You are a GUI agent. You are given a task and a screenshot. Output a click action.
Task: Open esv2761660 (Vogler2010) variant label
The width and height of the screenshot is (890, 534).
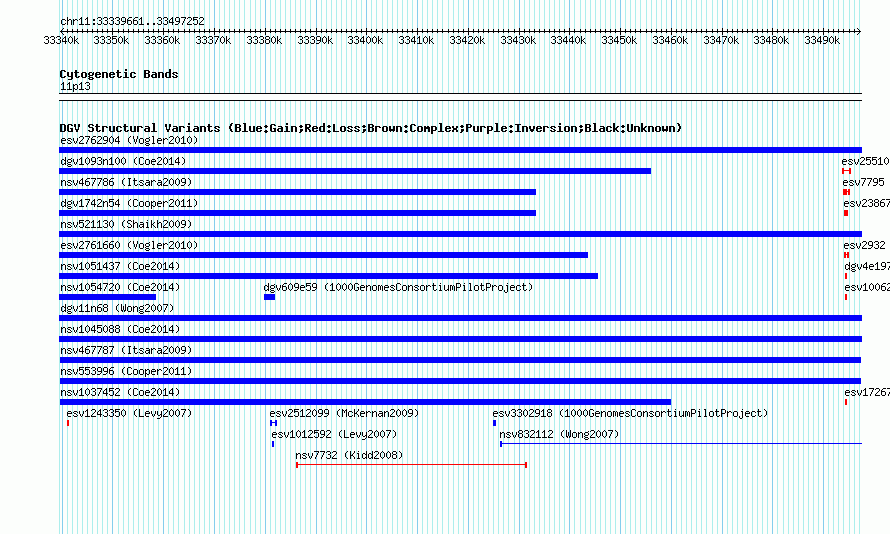coord(129,245)
